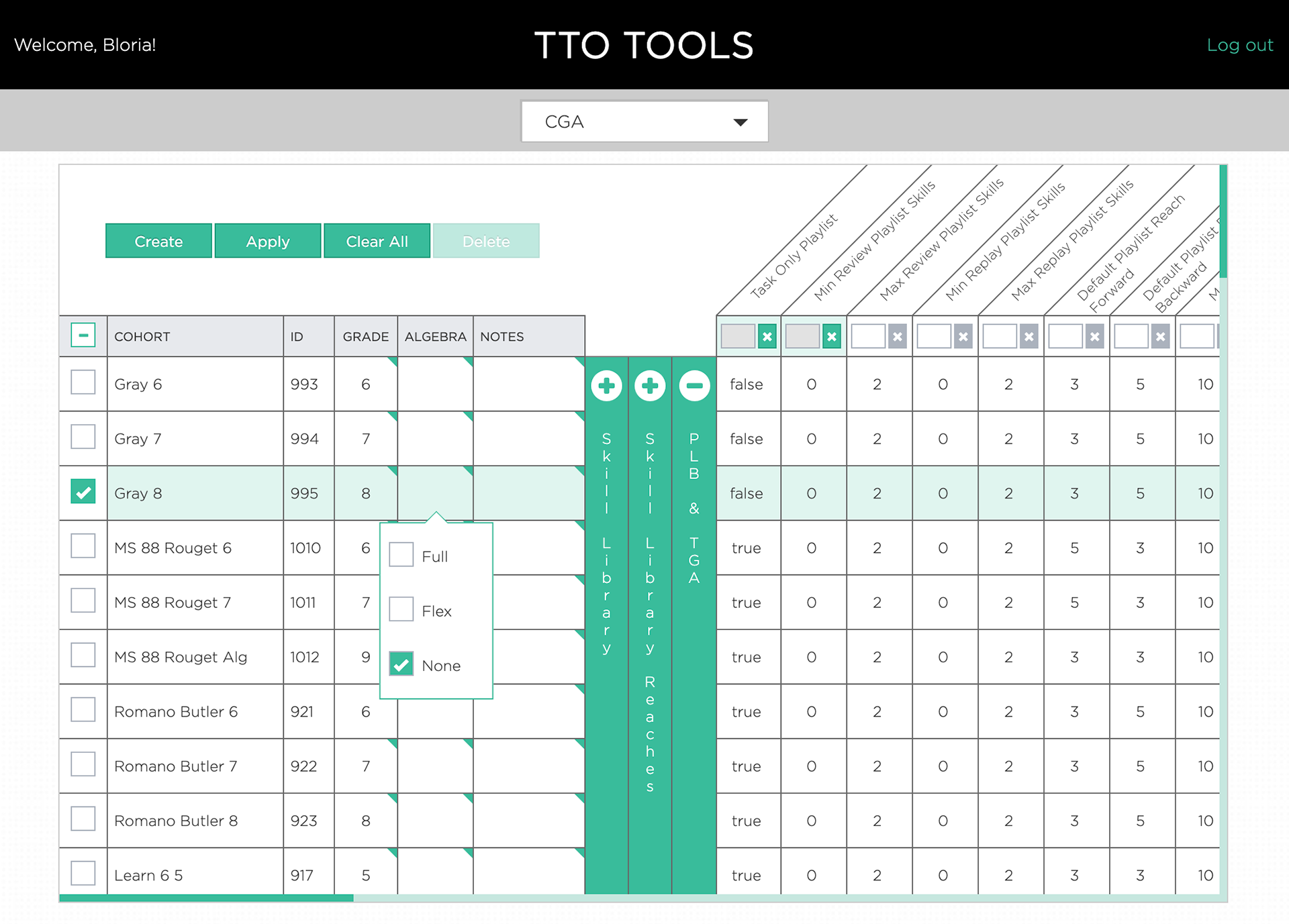Click the Max Review Playlist Skills filter field
This screenshot has height=924, width=1289.
tap(868, 336)
